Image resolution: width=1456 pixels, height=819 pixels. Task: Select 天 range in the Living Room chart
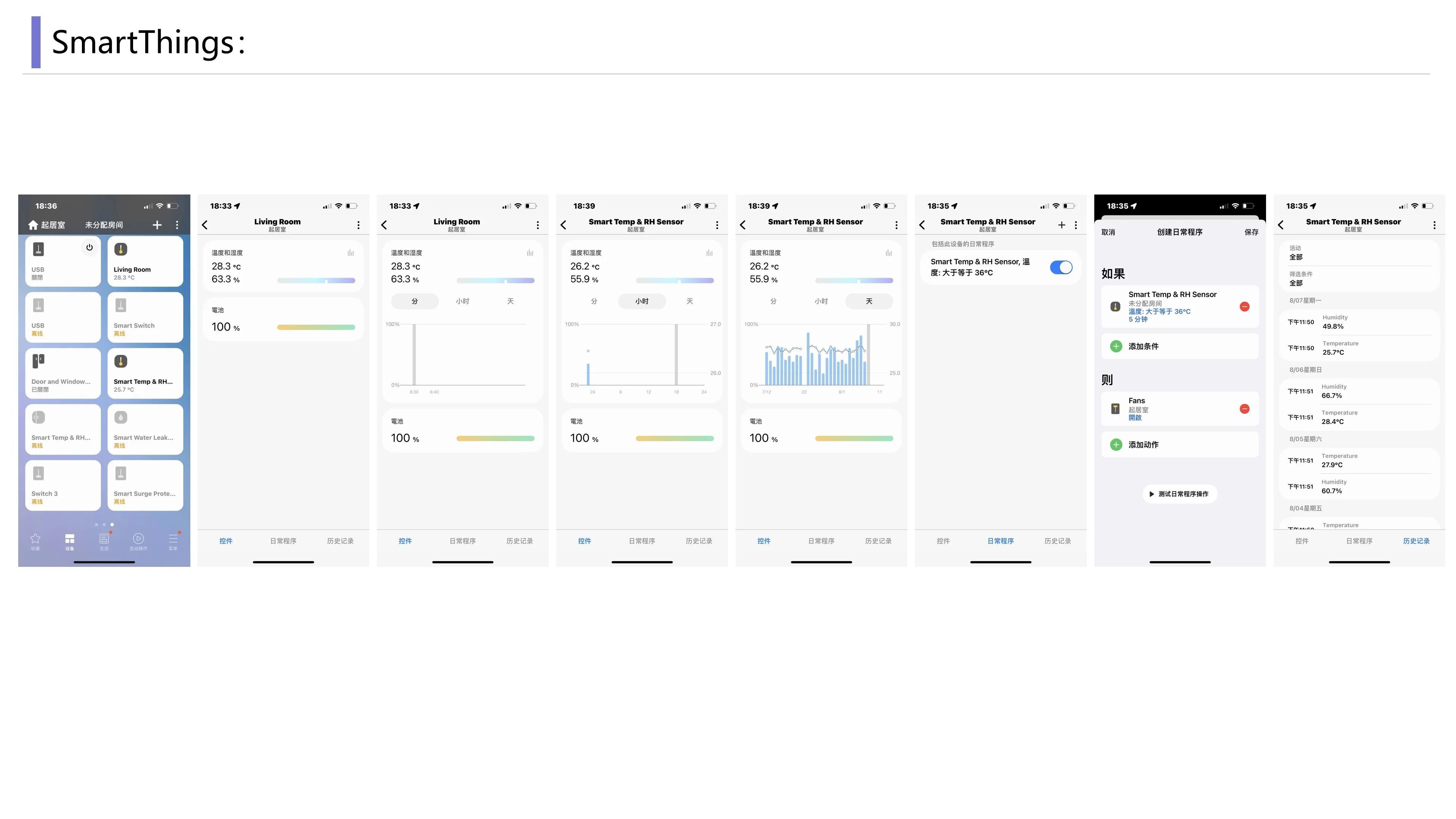coord(510,301)
